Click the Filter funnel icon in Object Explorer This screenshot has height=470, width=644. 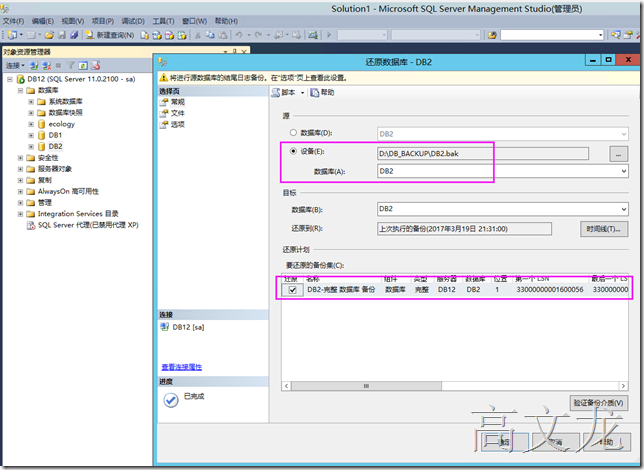(x=71, y=65)
